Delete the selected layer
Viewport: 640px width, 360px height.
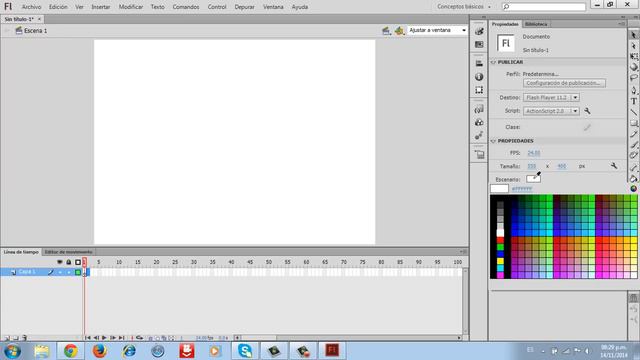(24, 338)
